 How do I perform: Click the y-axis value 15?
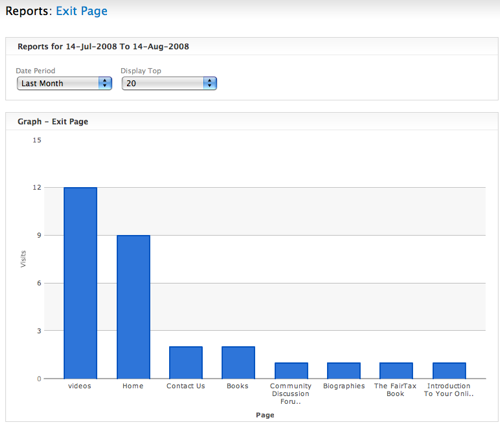pyautogui.click(x=37, y=140)
